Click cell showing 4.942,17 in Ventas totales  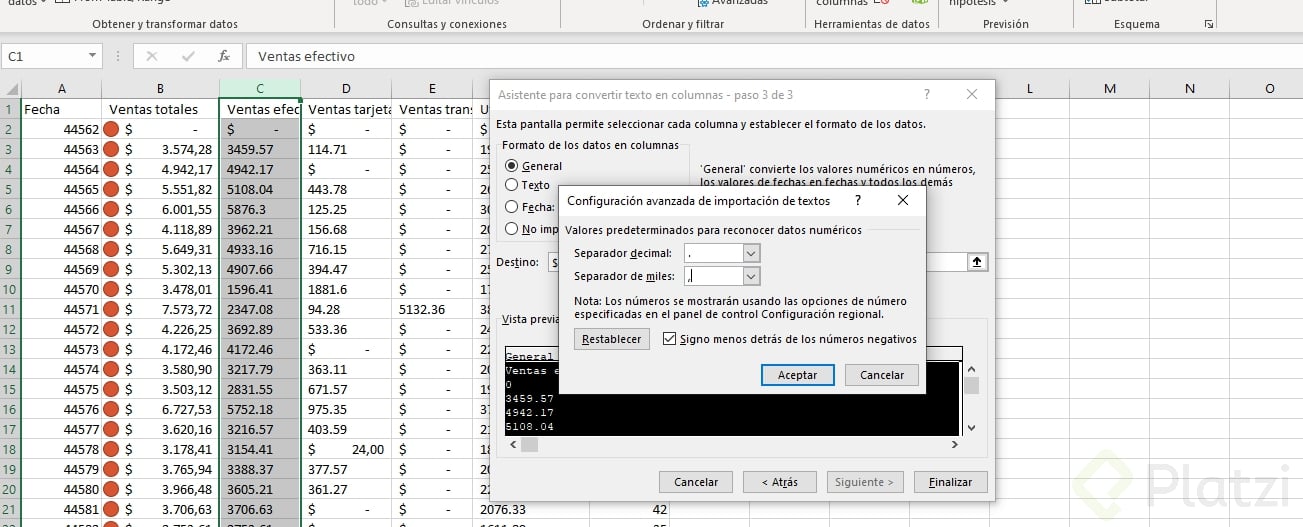tap(160, 169)
